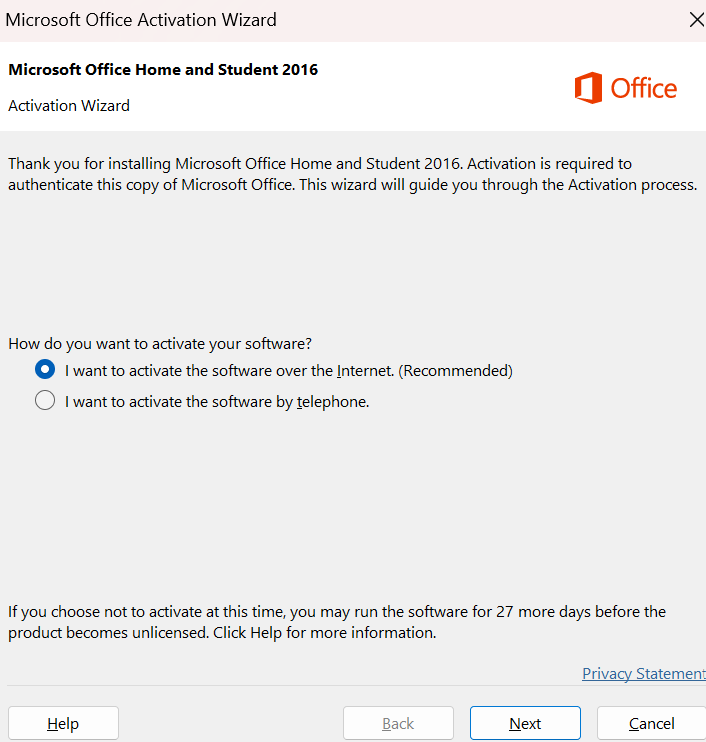Click the "How do you want to activate" question
706x742 pixels.
click(160, 344)
